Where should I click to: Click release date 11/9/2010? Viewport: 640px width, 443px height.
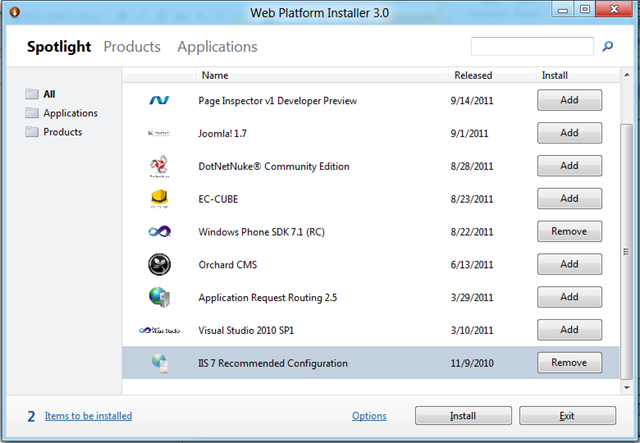(x=472, y=363)
